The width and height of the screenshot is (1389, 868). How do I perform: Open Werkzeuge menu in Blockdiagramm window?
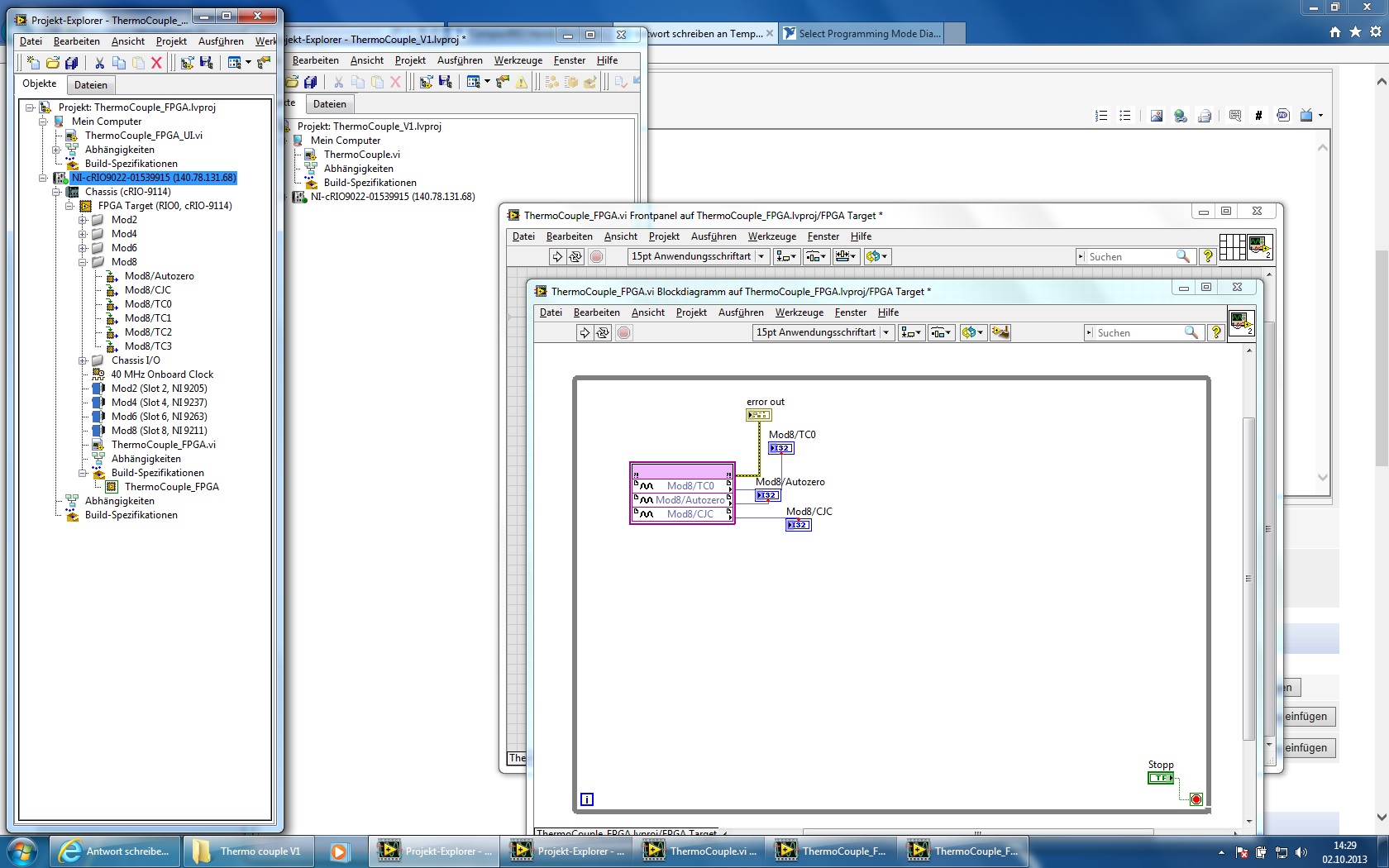[799, 312]
